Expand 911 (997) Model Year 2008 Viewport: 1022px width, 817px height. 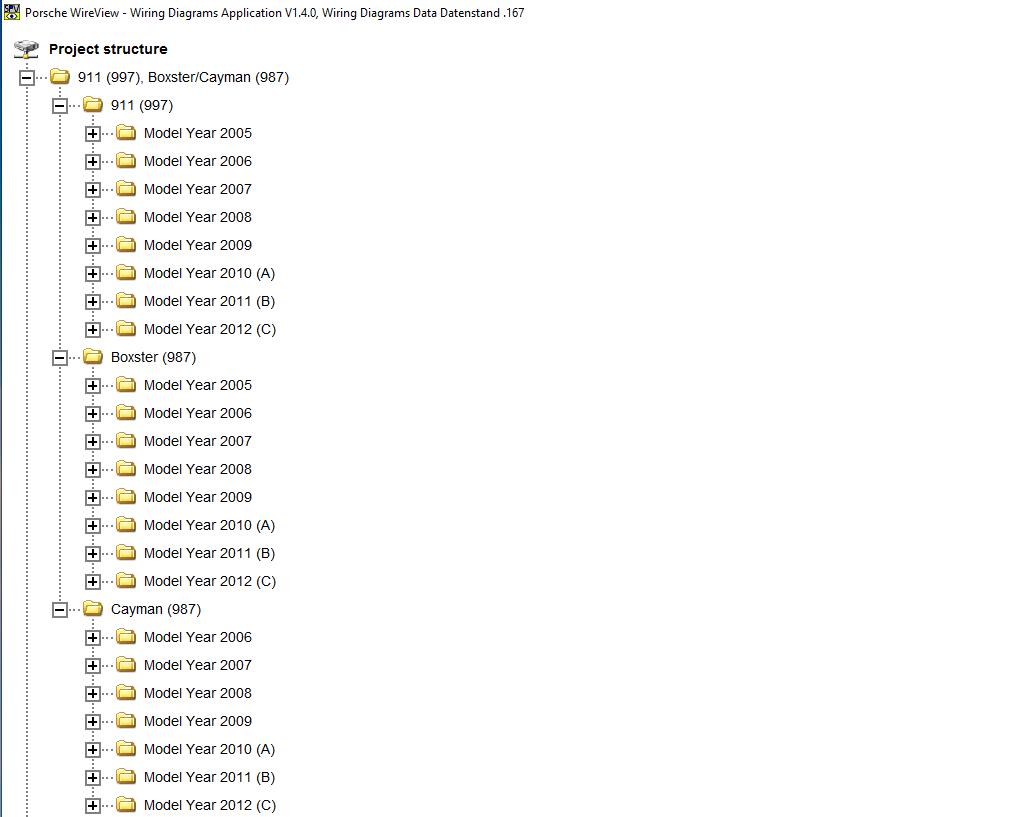(x=93, y=218)
